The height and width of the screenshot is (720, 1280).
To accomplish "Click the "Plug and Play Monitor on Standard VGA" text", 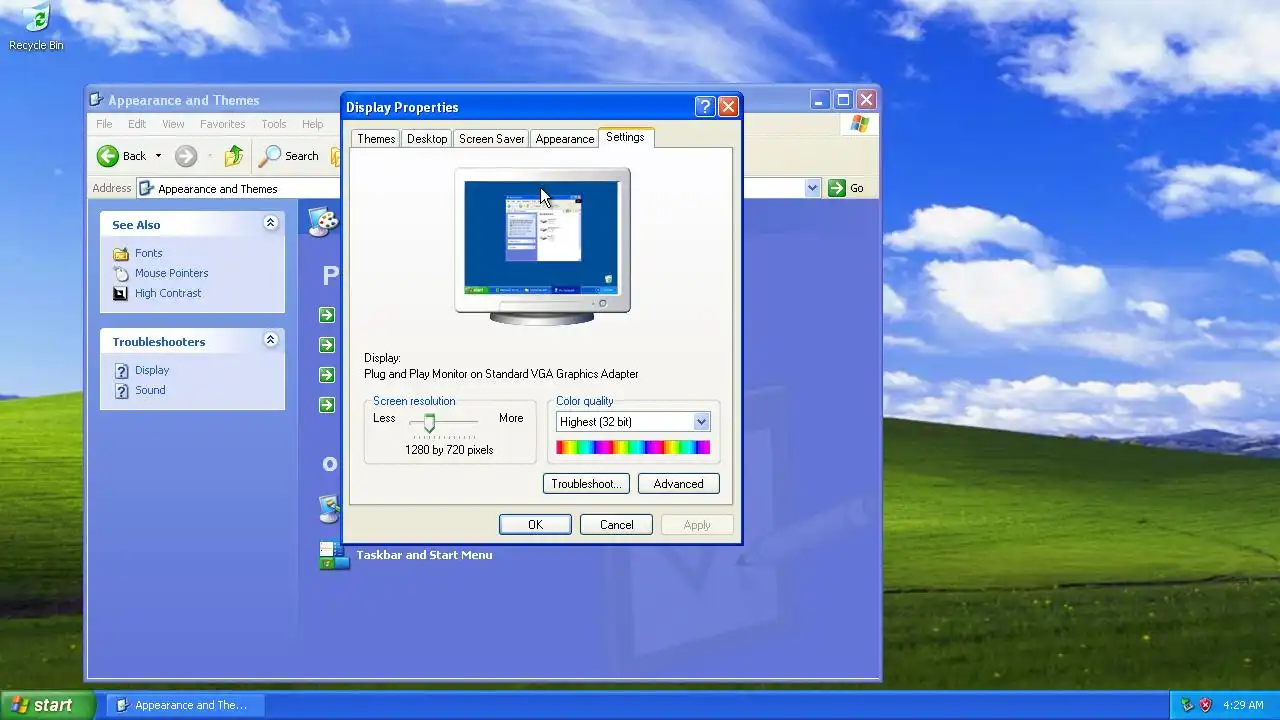I will click(x=501, y=374).
